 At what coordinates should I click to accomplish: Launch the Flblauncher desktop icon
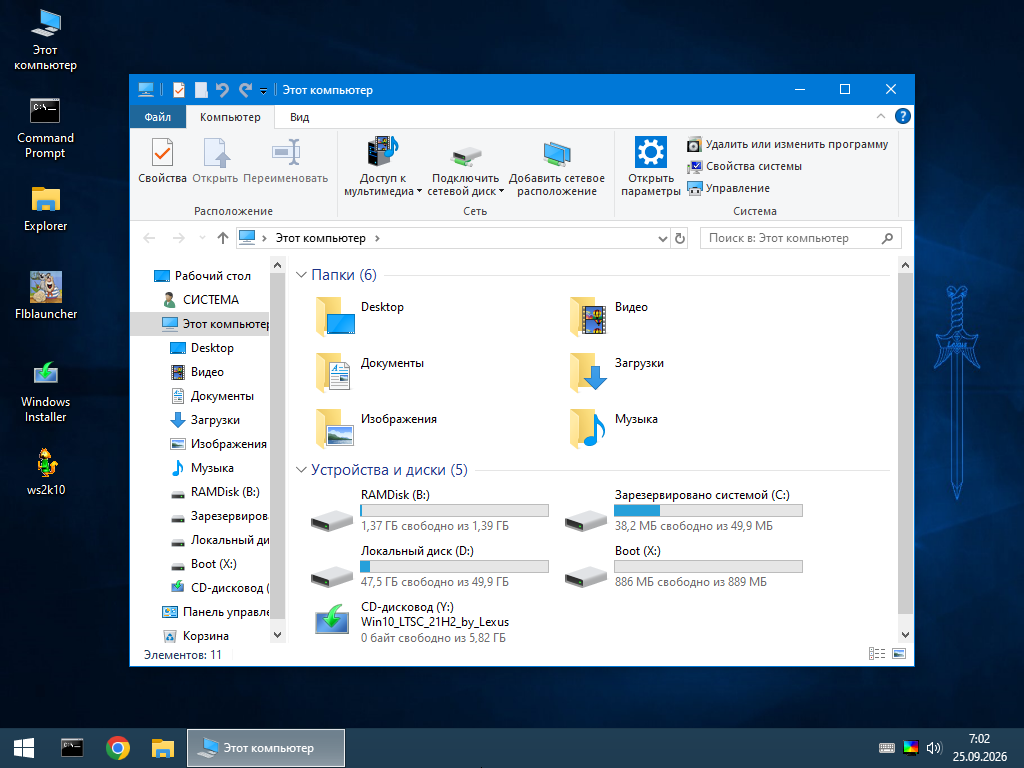point(46,295)
